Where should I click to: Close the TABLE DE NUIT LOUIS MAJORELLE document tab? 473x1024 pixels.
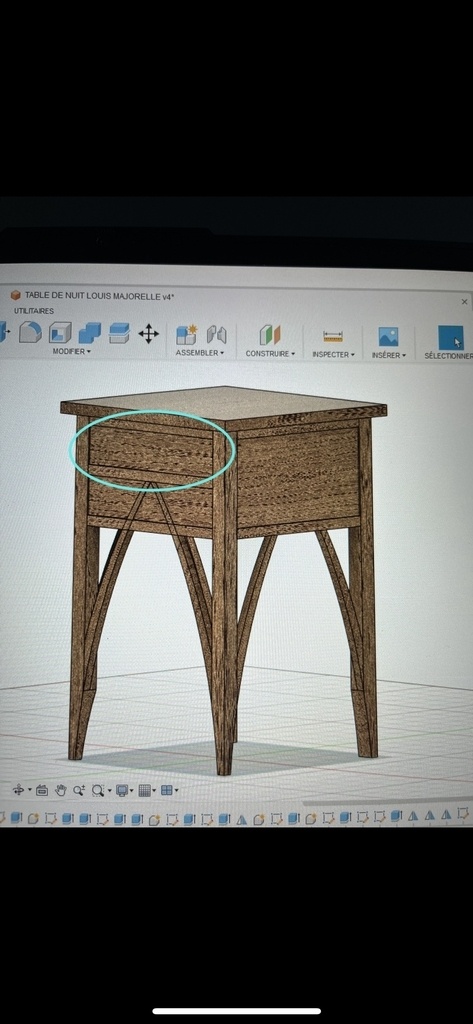(x=465, y=302)
